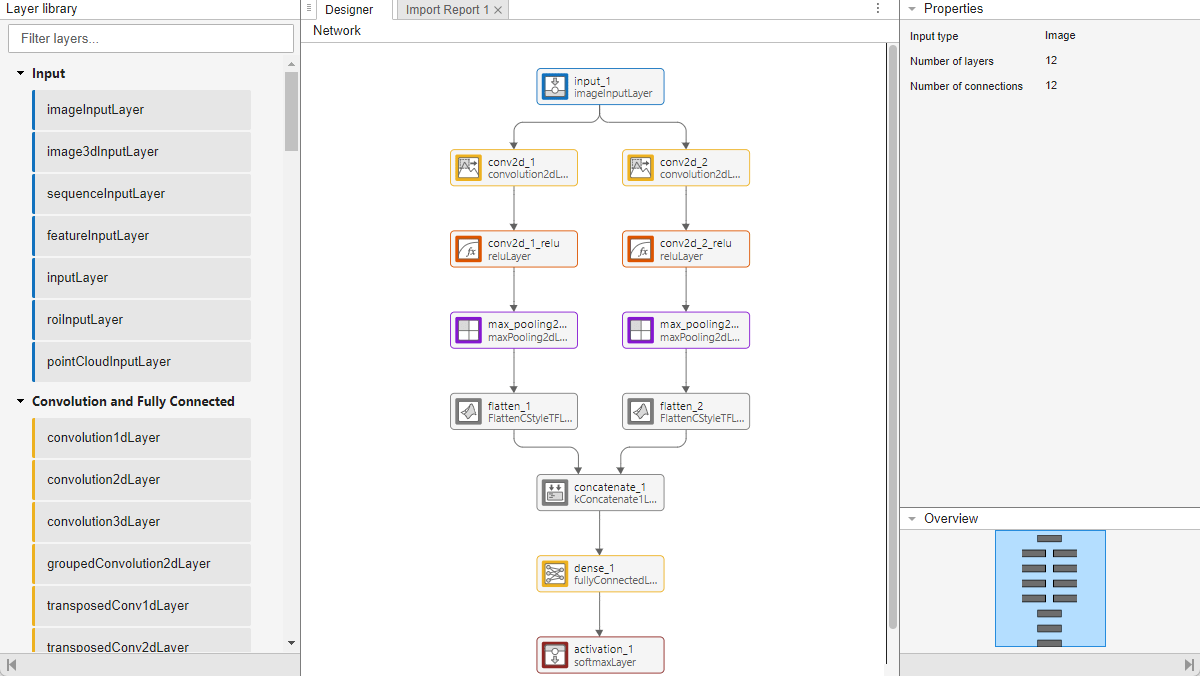Open the three-dot document actions menu
The height and width of the screenshot is (676, 1200).
878,9
